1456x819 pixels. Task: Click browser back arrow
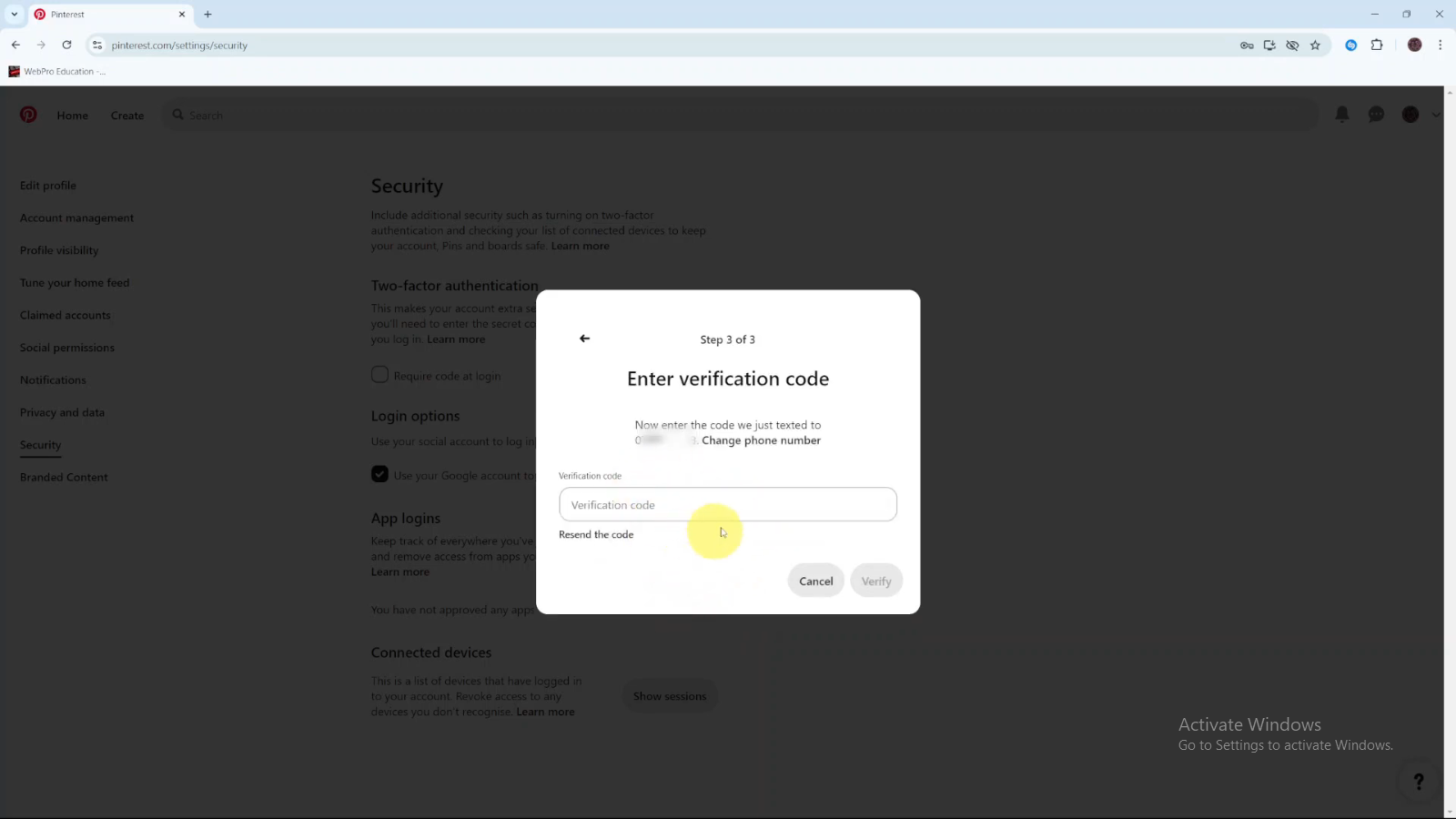tap(15, 45)
